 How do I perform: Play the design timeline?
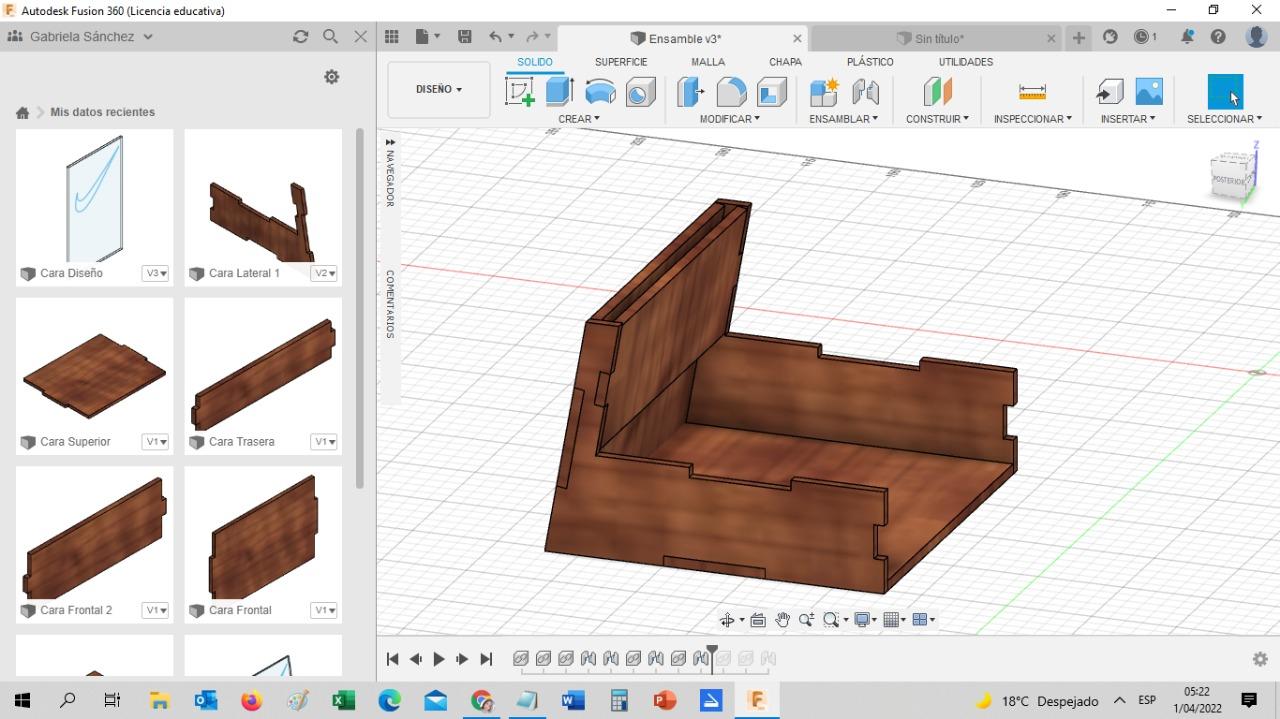439,659
